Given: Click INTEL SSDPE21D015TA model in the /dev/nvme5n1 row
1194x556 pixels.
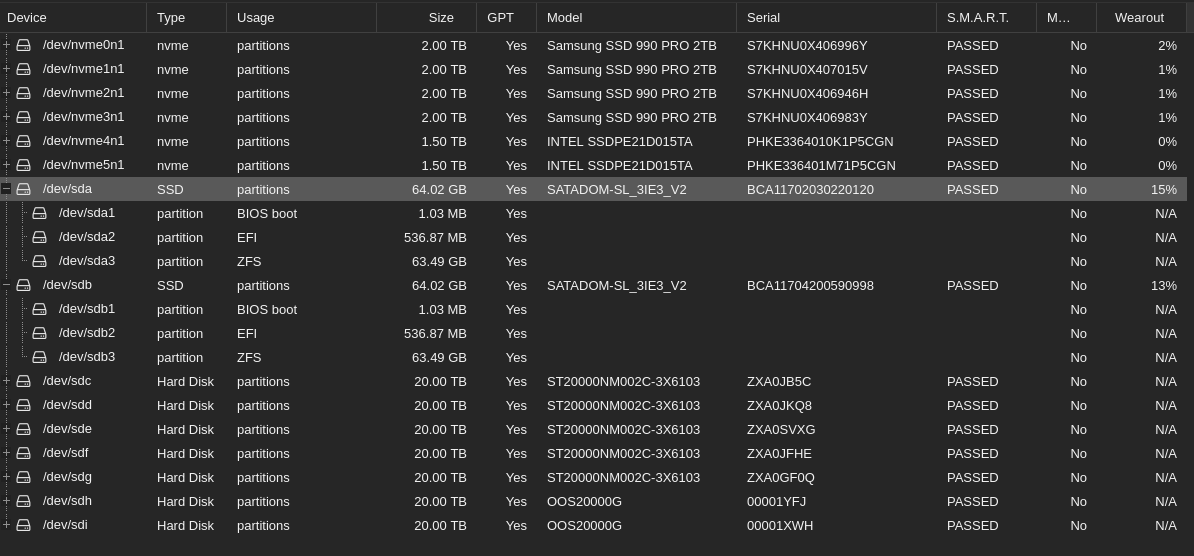Looking at the screenshot, I should point(620,165).
